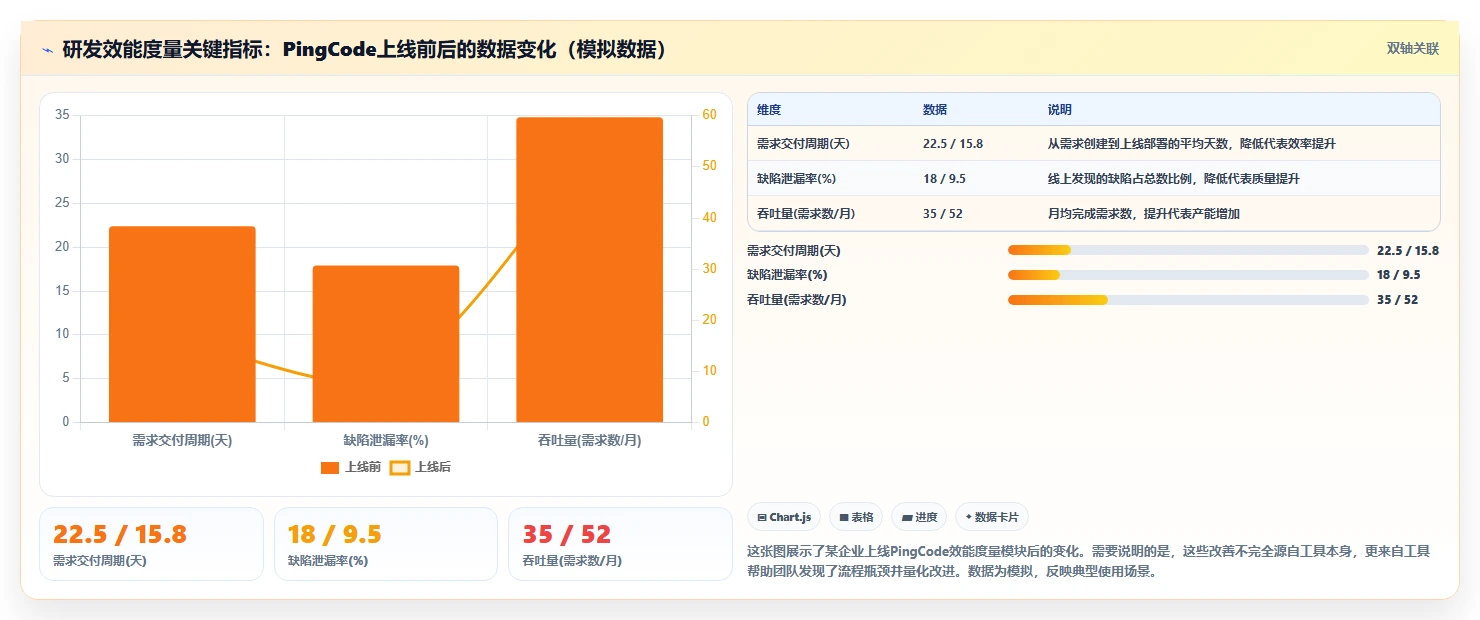Viewport: 1480px width, 620px height.
Task: Click the 双轴关联 badge in the header
Action: (1412, 48)
